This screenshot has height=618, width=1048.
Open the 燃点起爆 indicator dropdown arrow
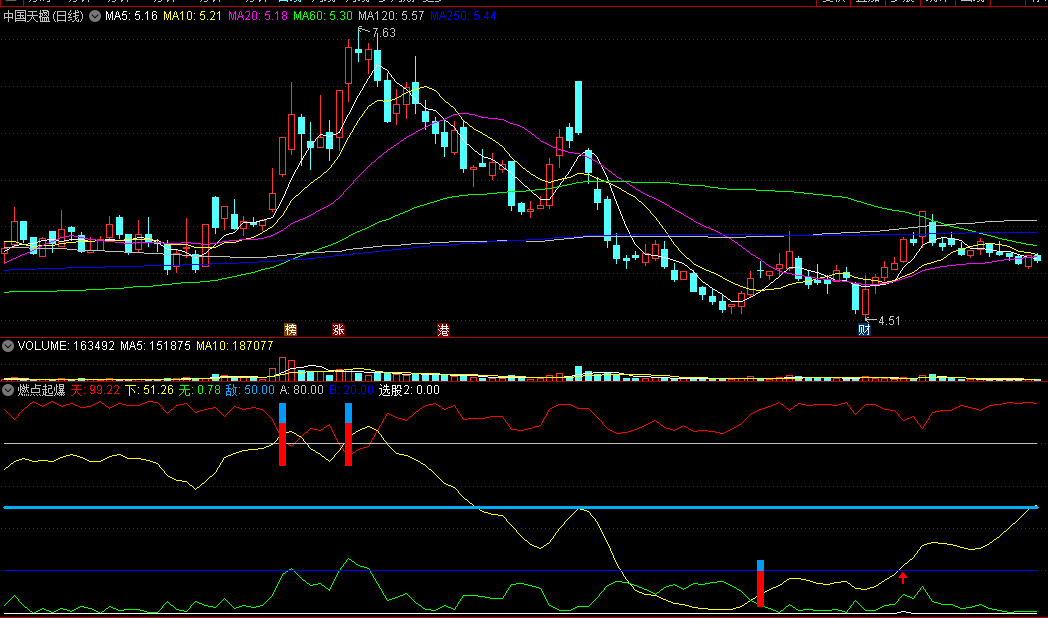pos(9,389)
